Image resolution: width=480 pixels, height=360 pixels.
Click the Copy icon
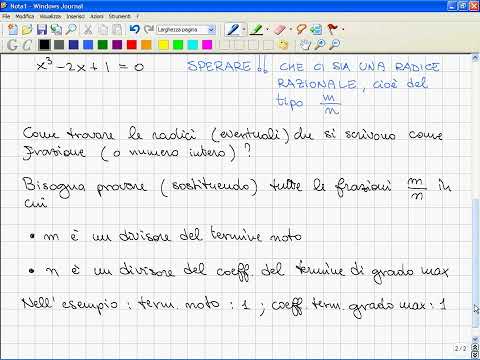coord(102,30)
